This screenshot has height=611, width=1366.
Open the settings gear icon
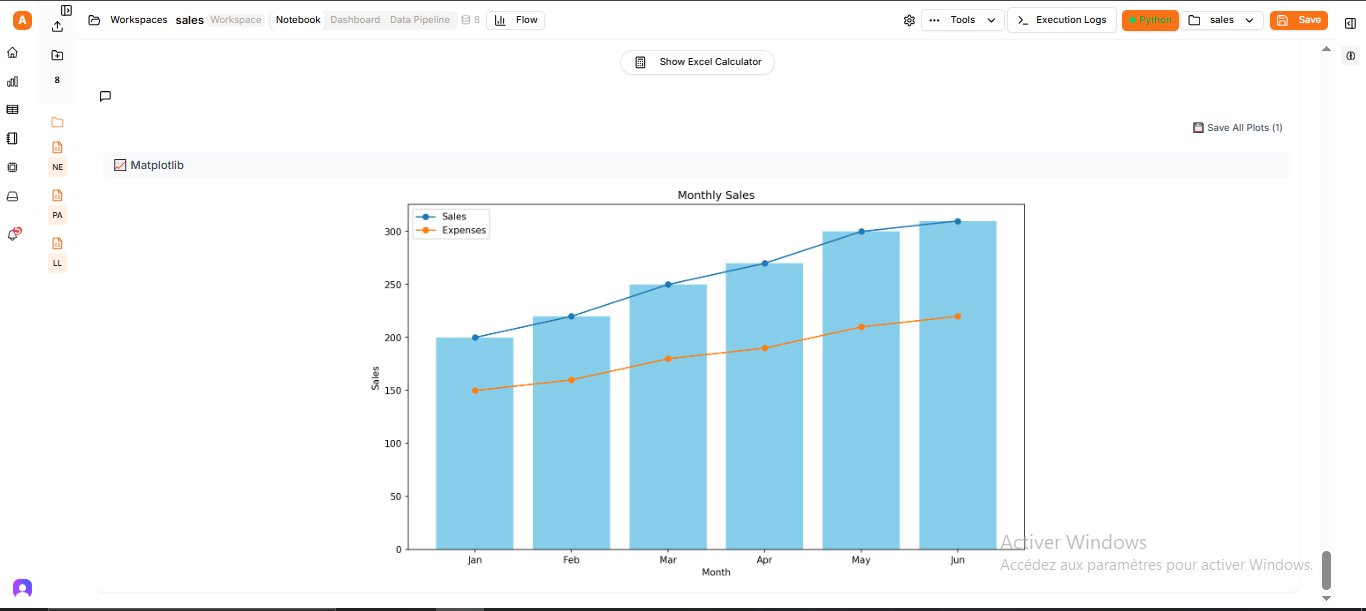click(x=909, y=20)
